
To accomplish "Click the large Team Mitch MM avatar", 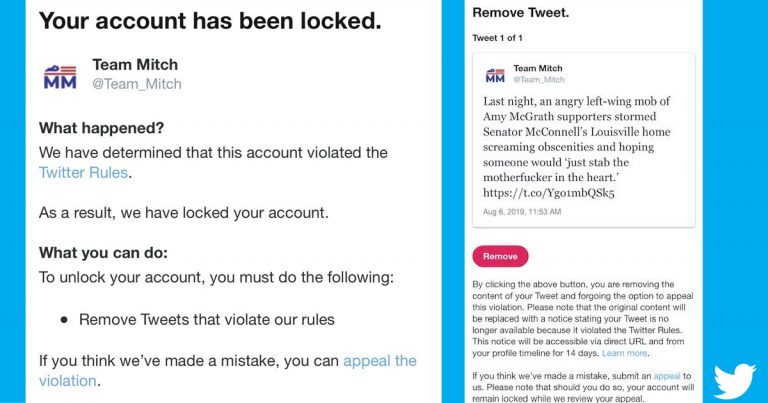I will 60,77.
